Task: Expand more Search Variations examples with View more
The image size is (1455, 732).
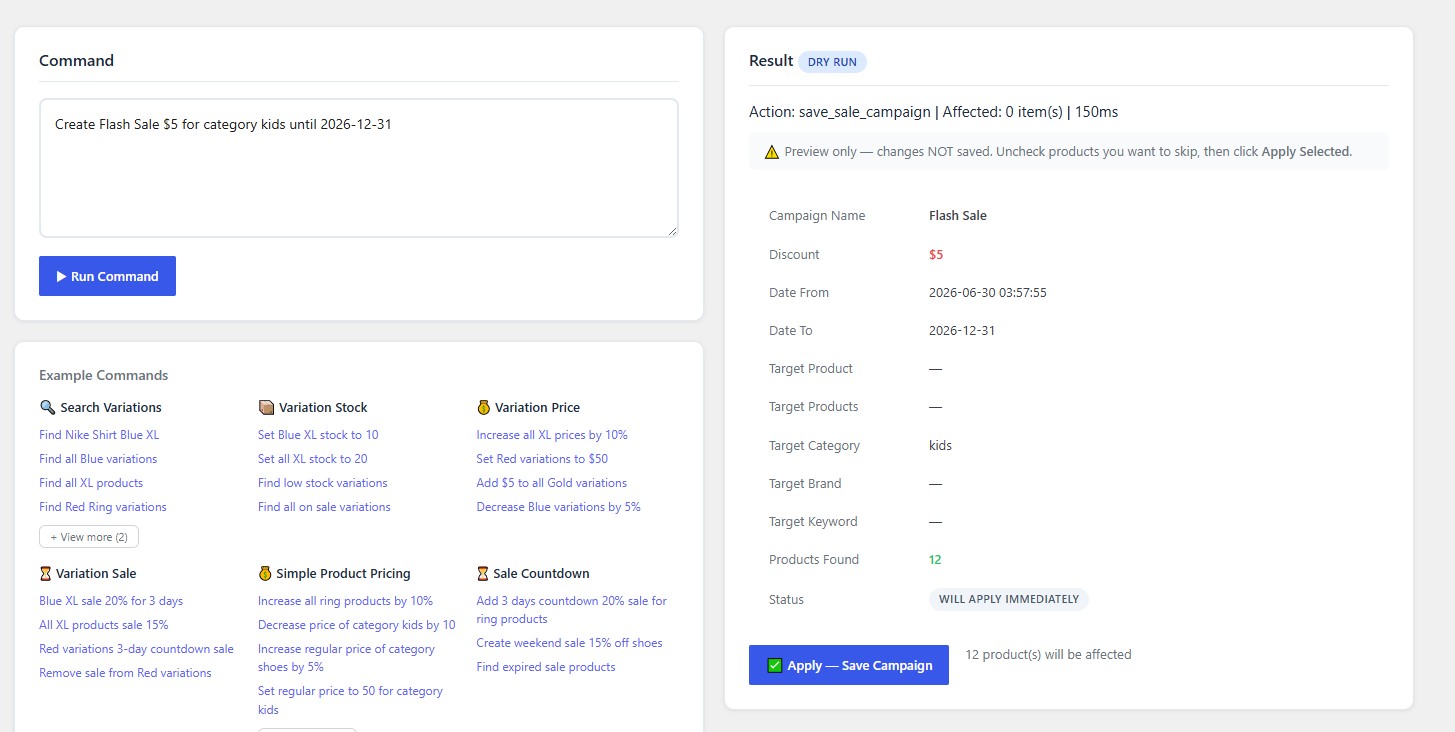Action: coord(89,537)
